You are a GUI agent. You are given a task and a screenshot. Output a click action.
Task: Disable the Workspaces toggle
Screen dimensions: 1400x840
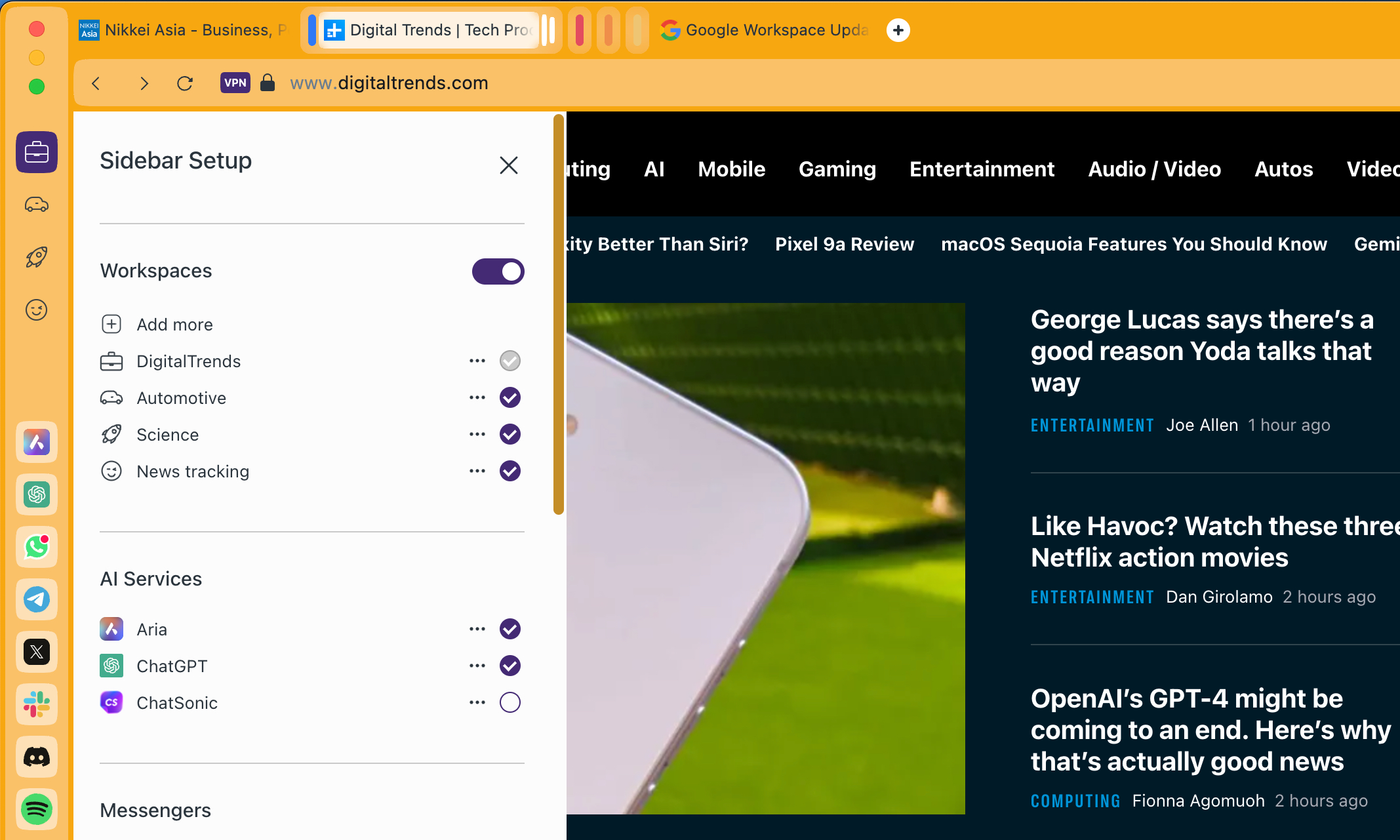[x=498, y=271]
